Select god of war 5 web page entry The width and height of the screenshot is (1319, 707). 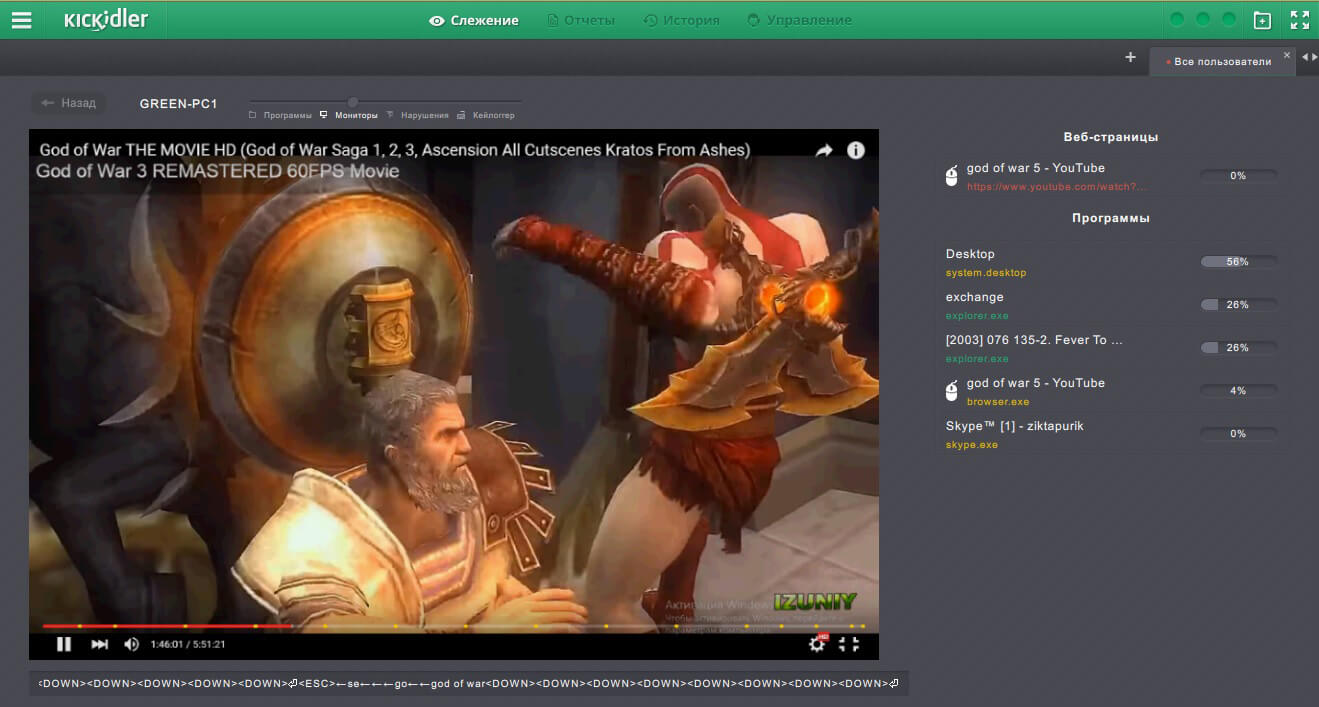(1036, 168)
